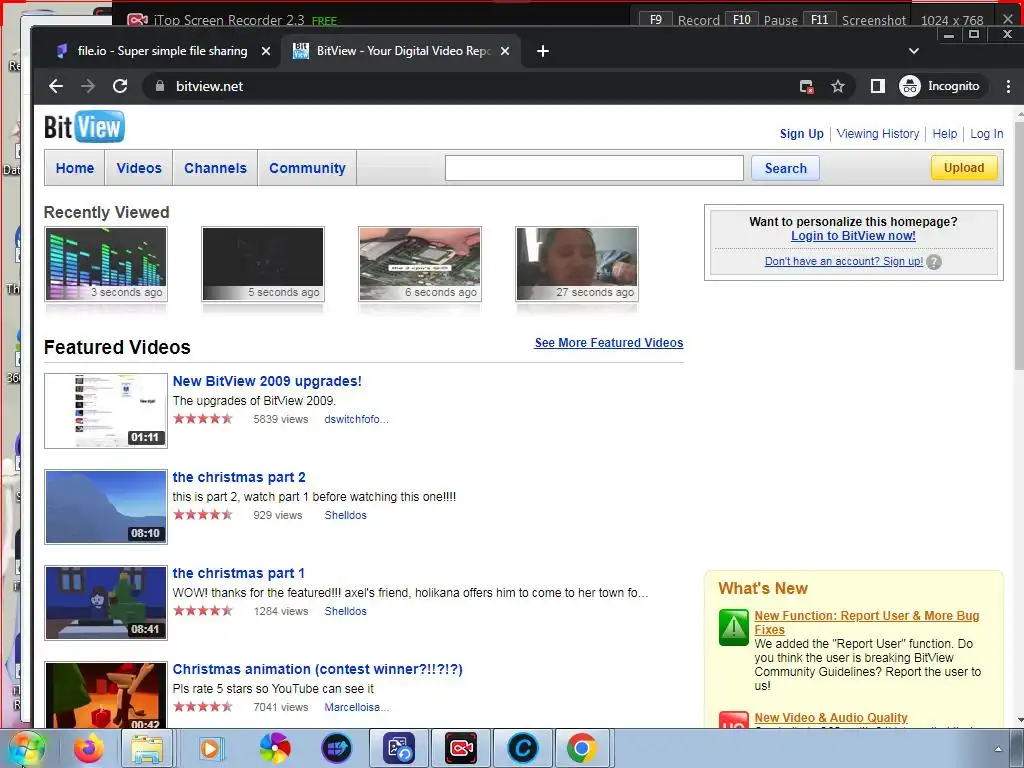Open the blue C app taskbar icon
Image resolution: width=1024 pixels, height=768 pixels.
(x=522, y=748)
